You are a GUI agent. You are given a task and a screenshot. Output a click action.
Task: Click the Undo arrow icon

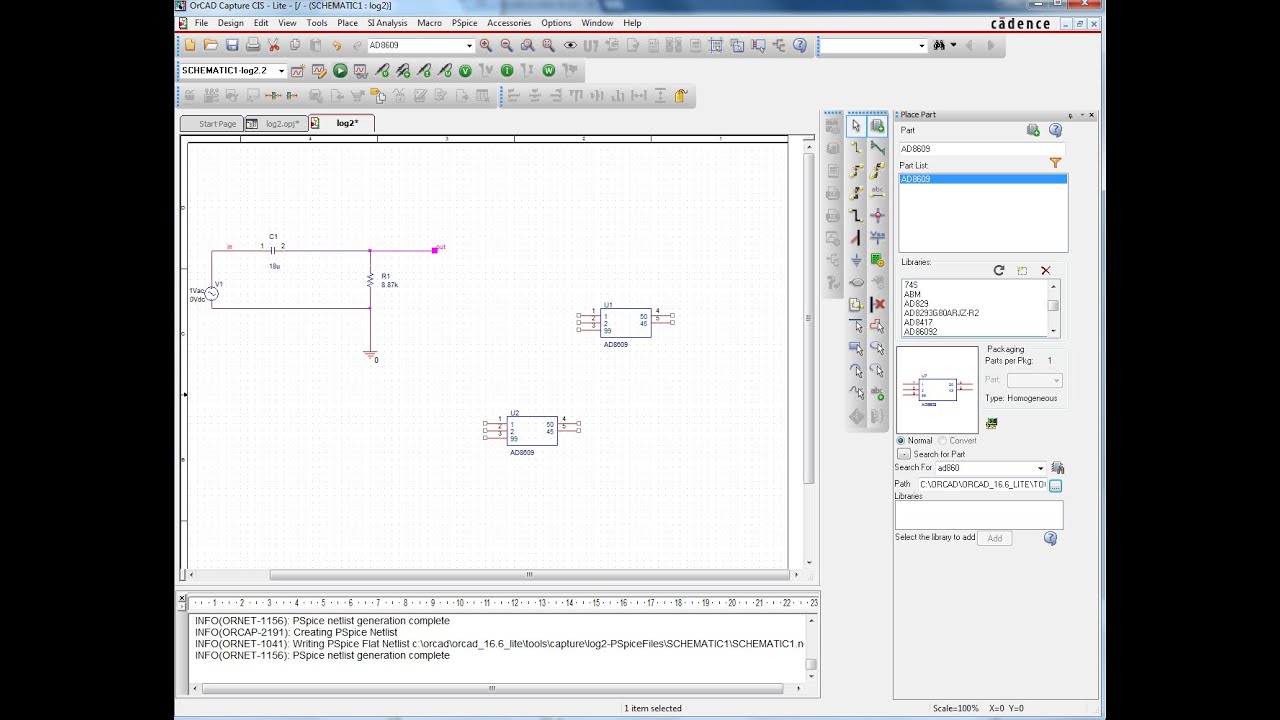337,45
